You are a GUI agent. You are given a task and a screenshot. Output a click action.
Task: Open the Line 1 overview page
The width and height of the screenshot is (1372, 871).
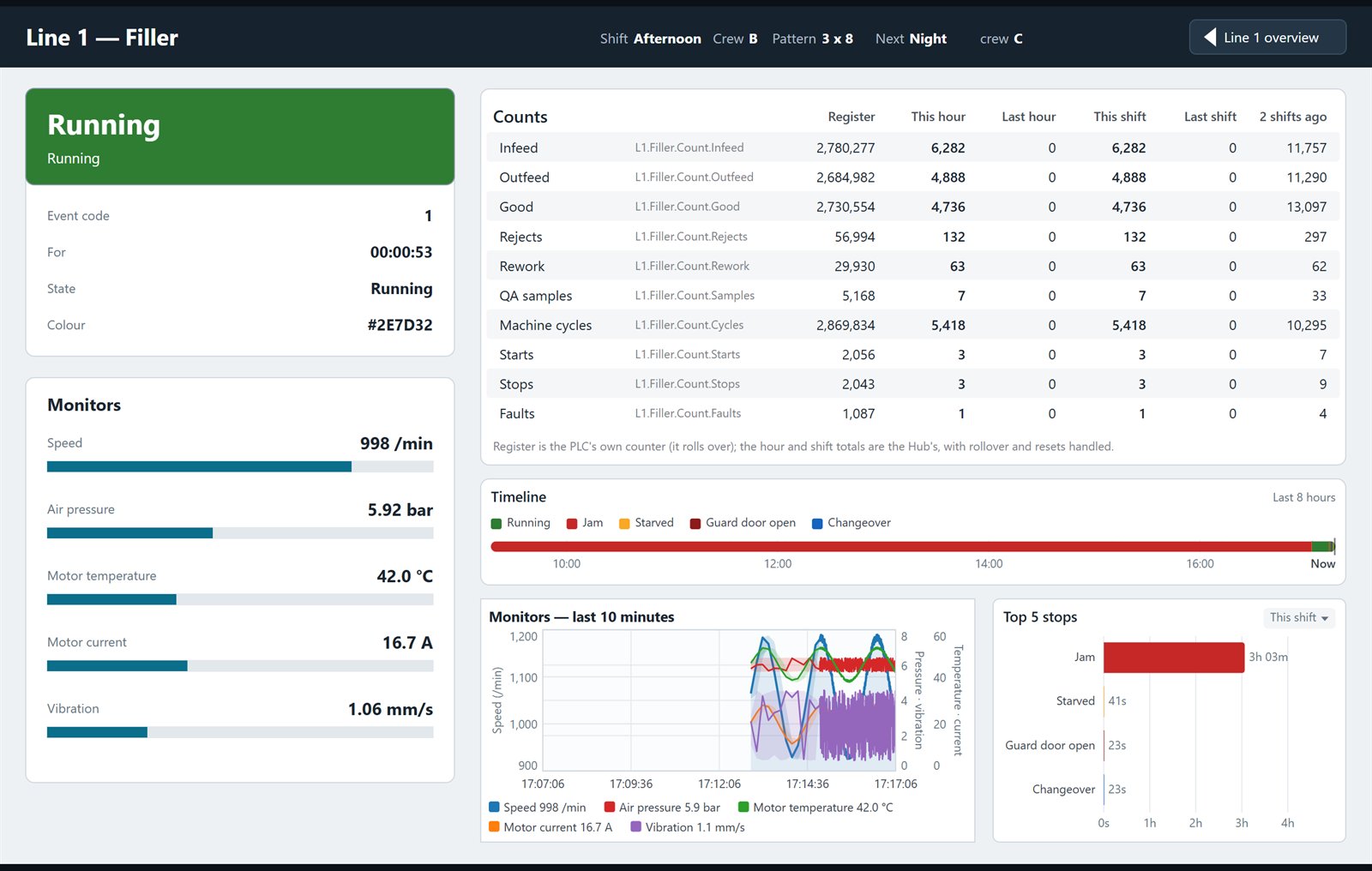point(1267,37)
